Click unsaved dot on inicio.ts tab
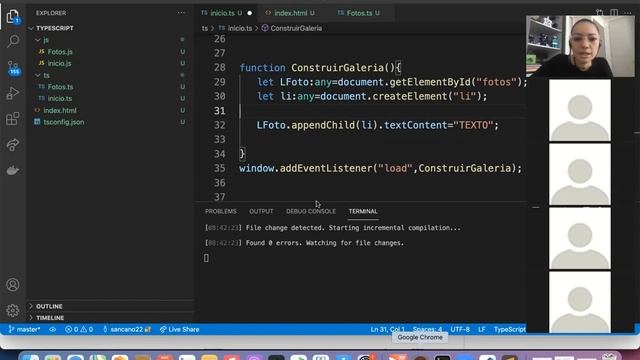This screenshot has width=640, height=360. tap(249, 13)
